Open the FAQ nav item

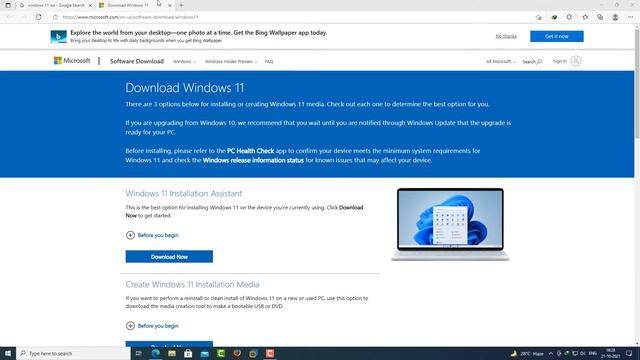269,62
